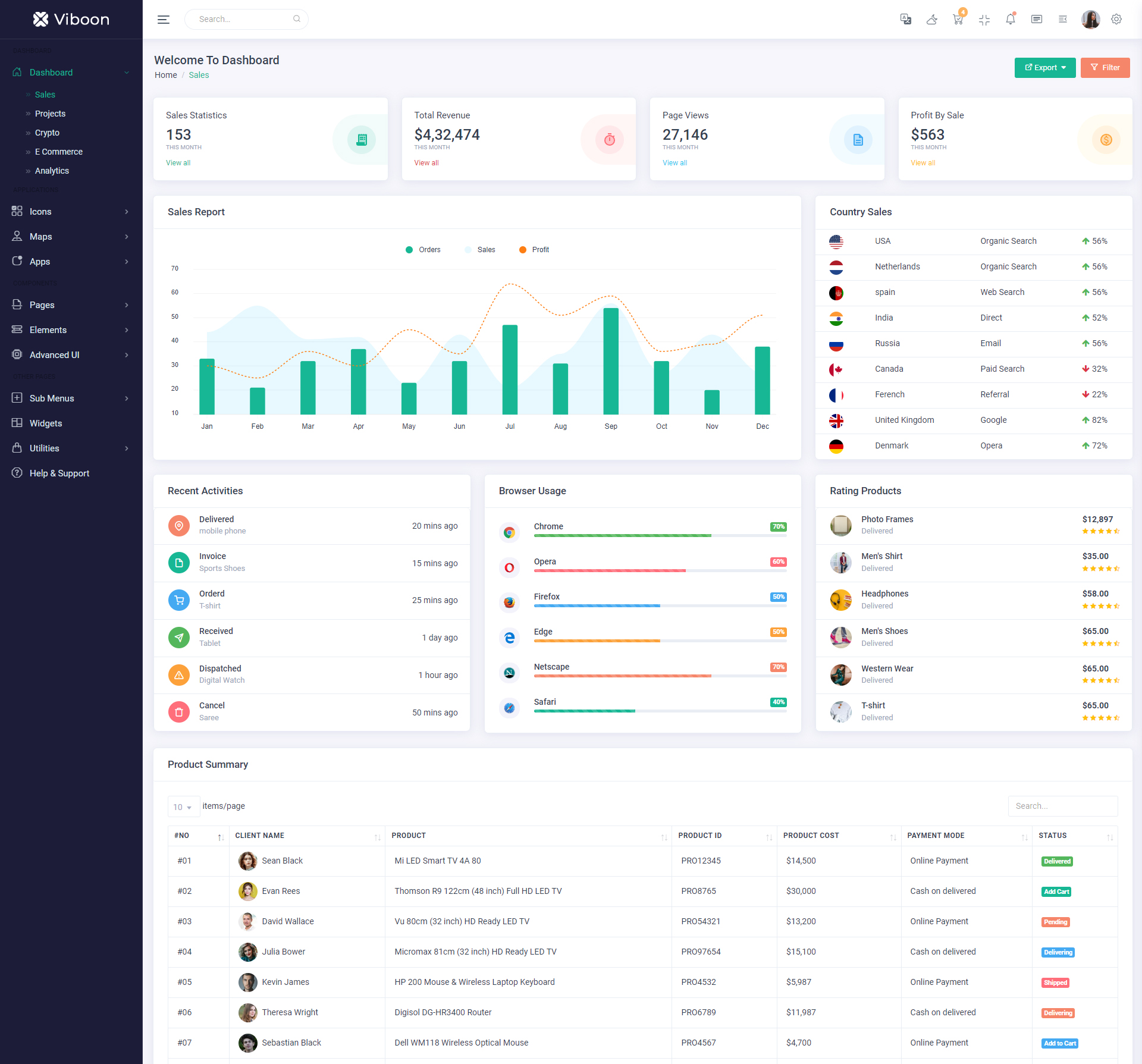The width and height of the screenshot is (1142, 1064).
Task: Toggle dark mode with the moon icon
Action: (931, 19)
